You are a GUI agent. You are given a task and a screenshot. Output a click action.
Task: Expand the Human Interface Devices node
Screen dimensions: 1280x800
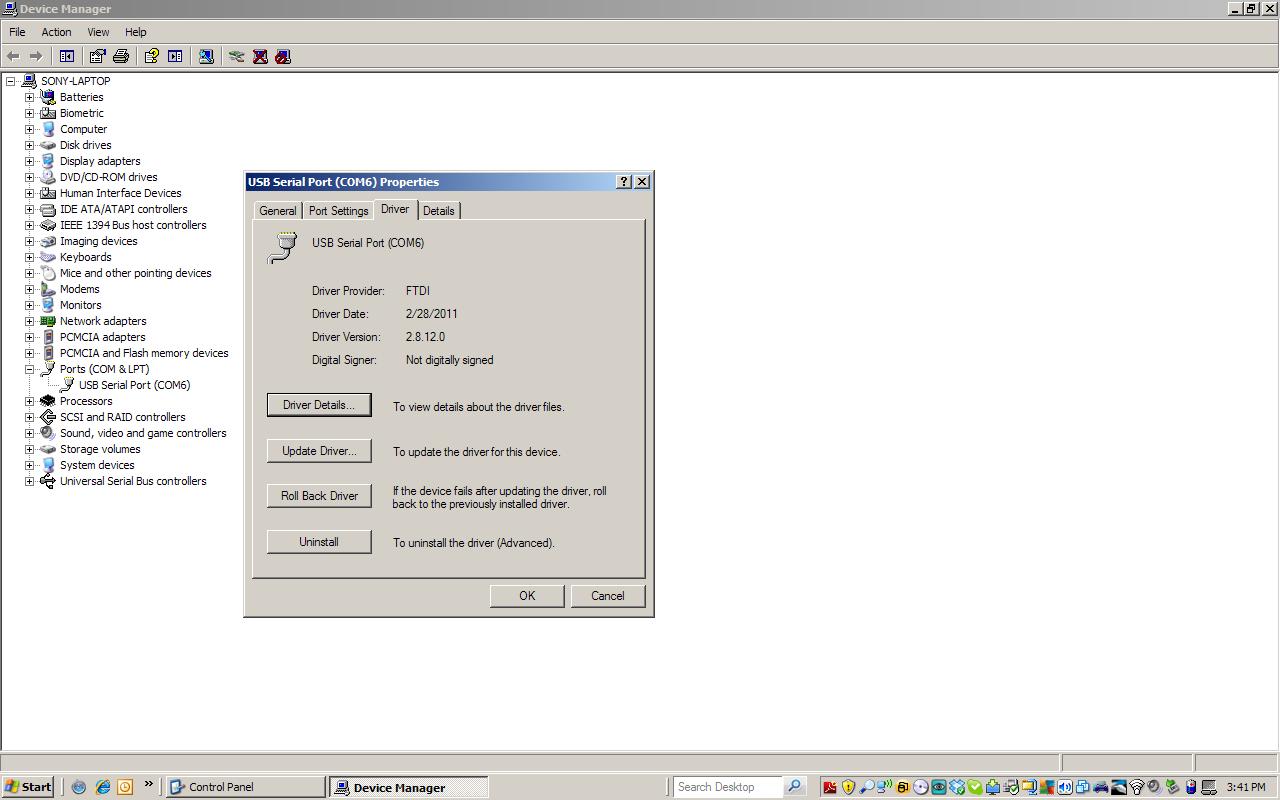pos(30,193)
